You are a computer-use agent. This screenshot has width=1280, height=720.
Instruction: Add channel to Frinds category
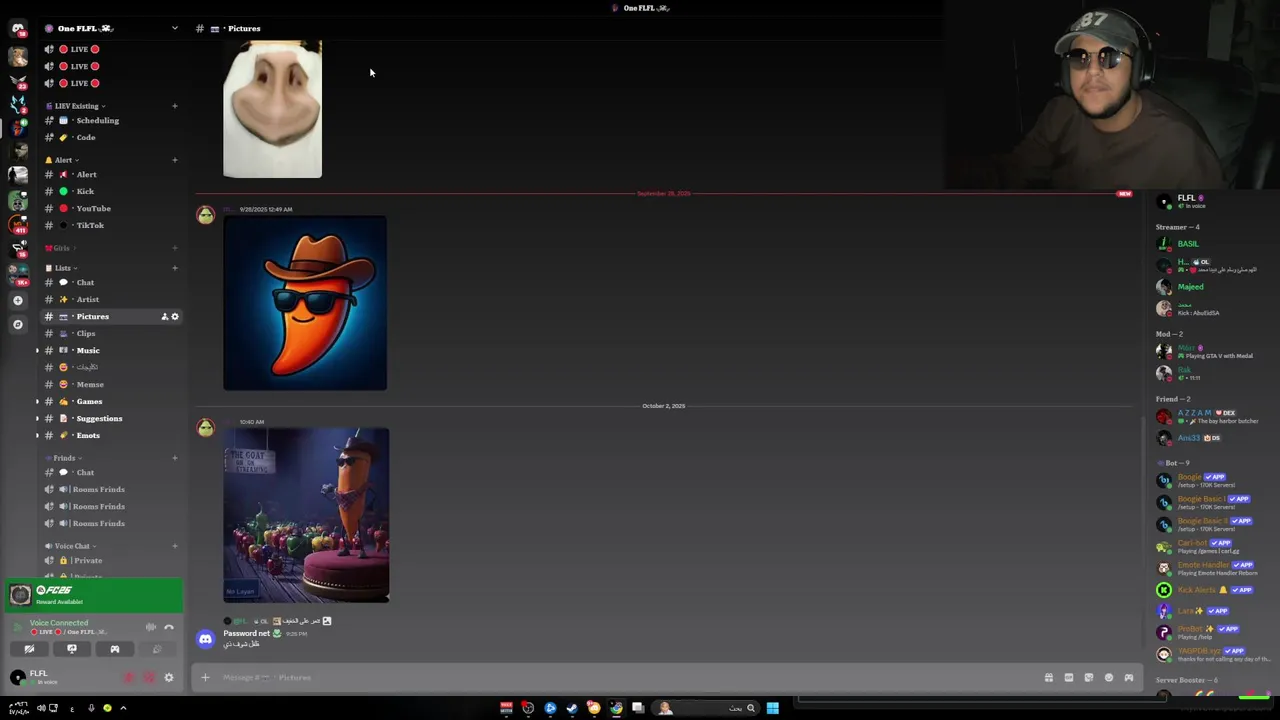[x=175, y=458]
